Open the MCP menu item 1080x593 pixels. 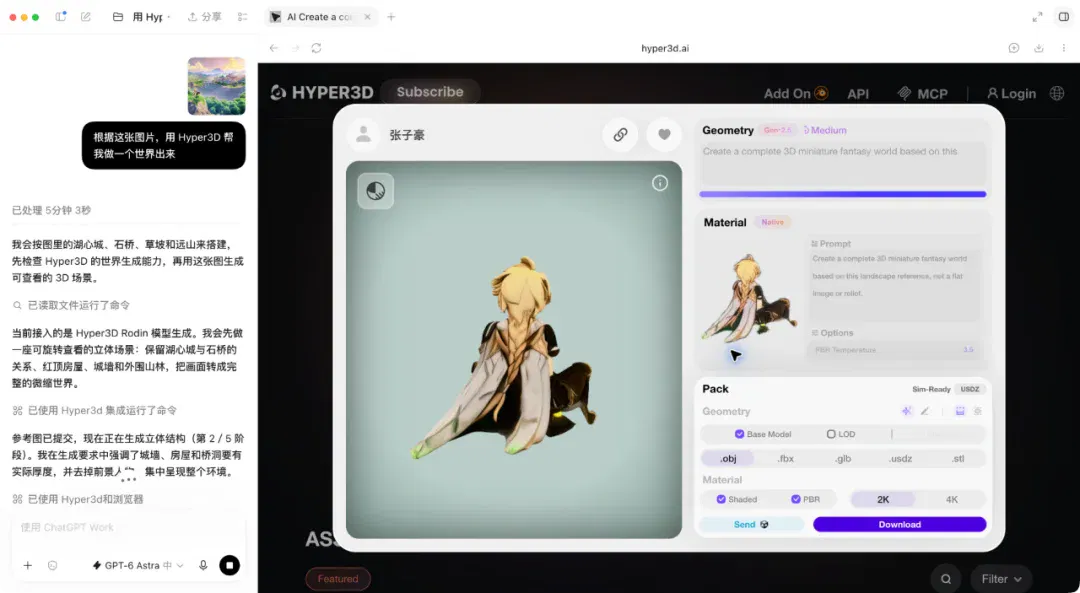[923, 94]
